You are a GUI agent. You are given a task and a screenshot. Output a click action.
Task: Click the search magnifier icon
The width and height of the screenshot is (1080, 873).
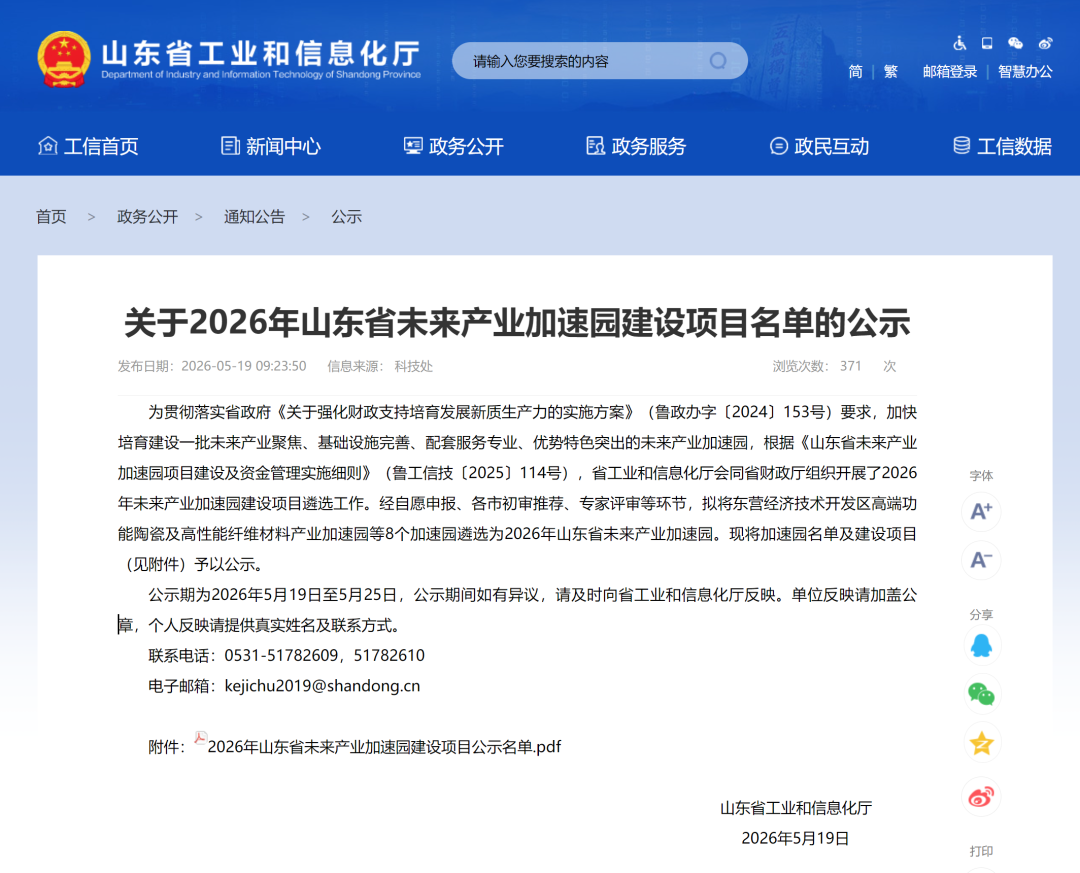click(x=718, y=61)
